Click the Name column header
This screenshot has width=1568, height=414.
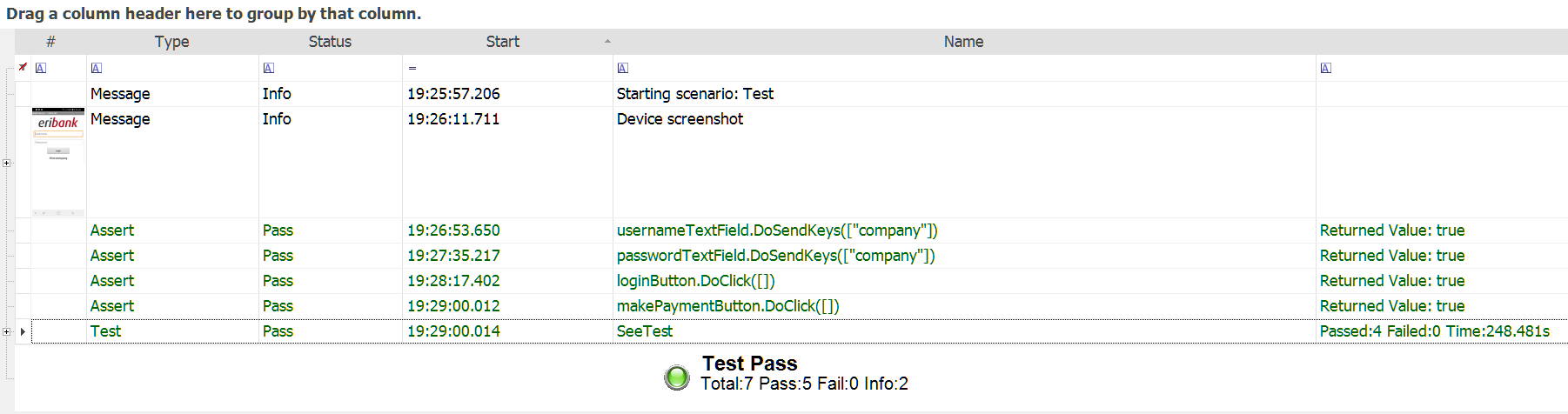[963, 41]
